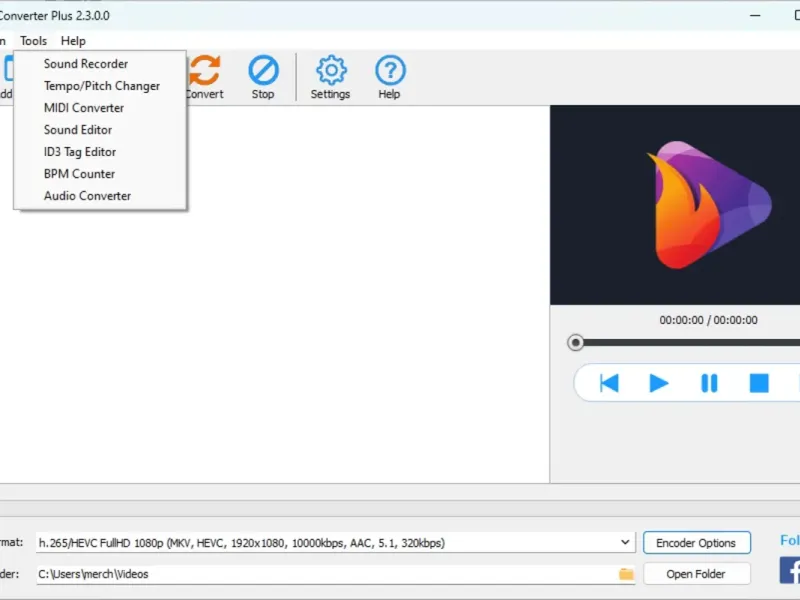Image resolution: width=800 pixels, height=600 pixels.
Task: Start playback with the Play button
Action: coord(659,383)
